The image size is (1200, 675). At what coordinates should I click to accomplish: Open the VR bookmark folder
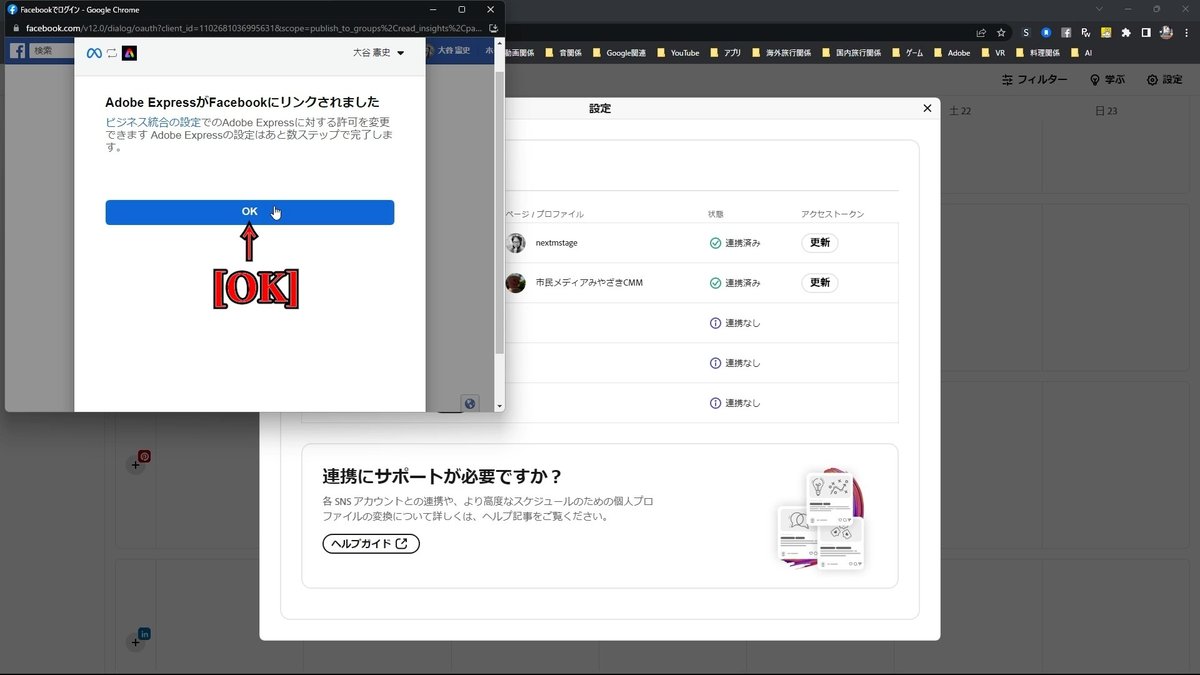(993, 52)
